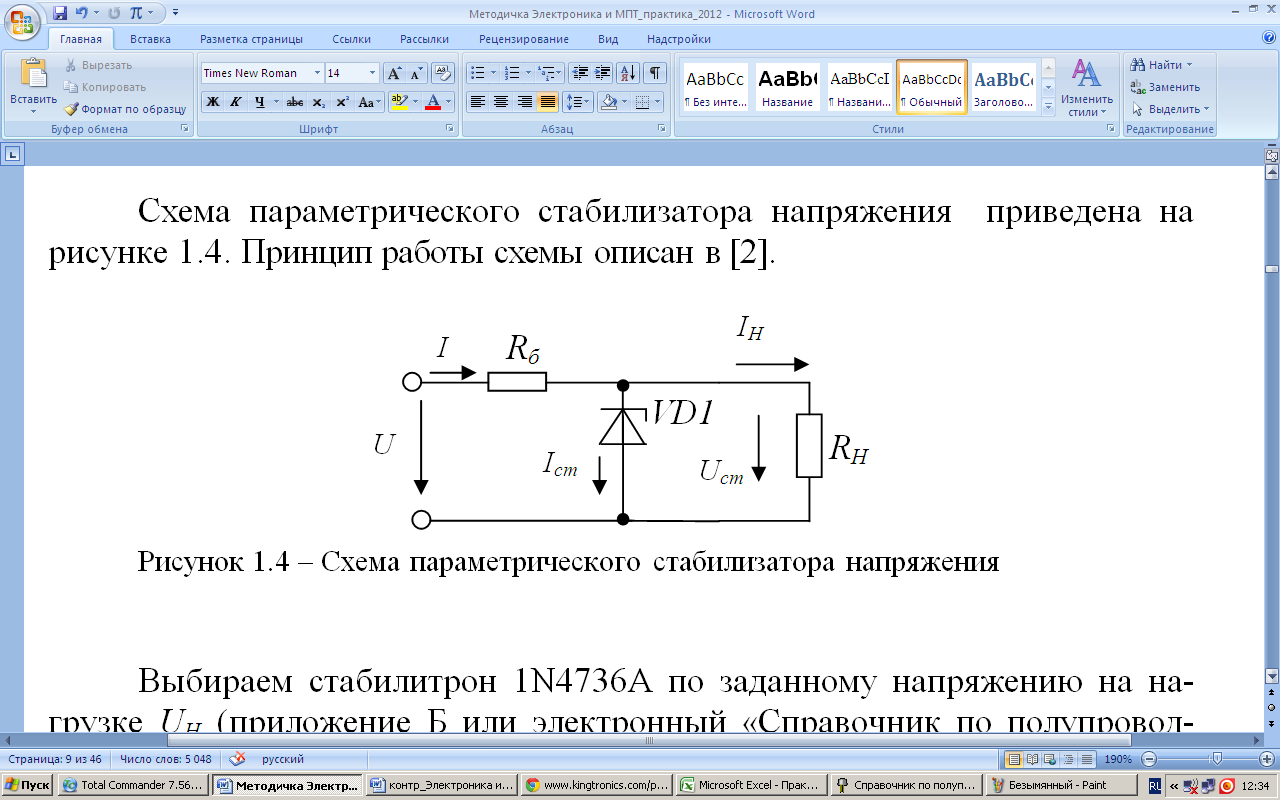Open Выделить dropdown menu
Screen dimensions: 1280x800
(x=1170, y=109)
